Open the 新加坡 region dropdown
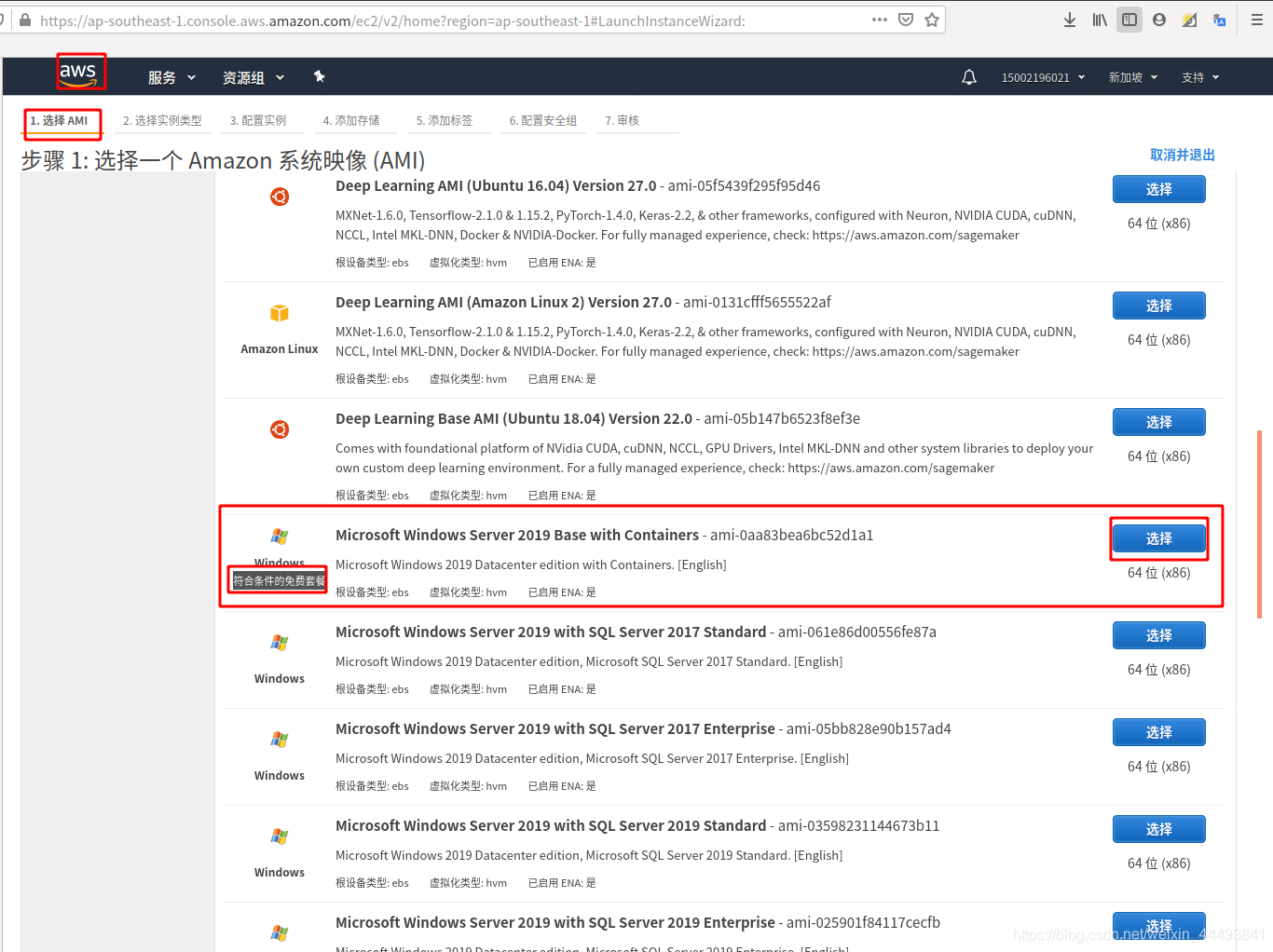1273x952 pixels. coord(1132,77)
